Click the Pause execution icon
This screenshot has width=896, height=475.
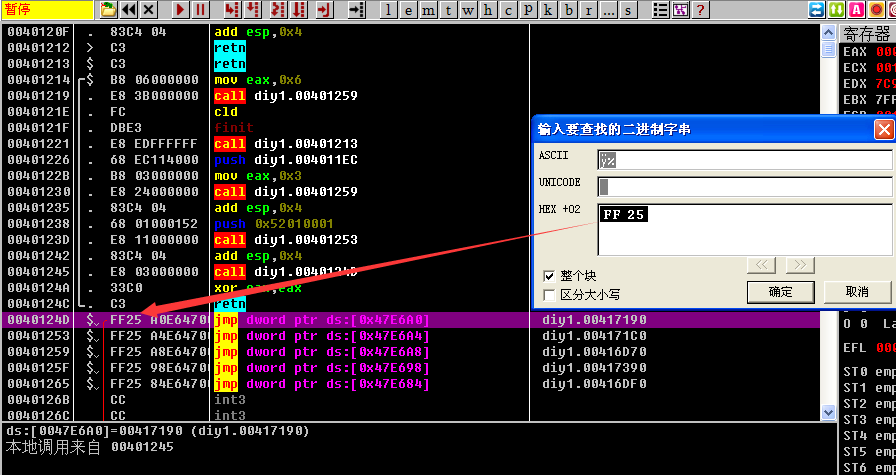[x=200, y=10]
